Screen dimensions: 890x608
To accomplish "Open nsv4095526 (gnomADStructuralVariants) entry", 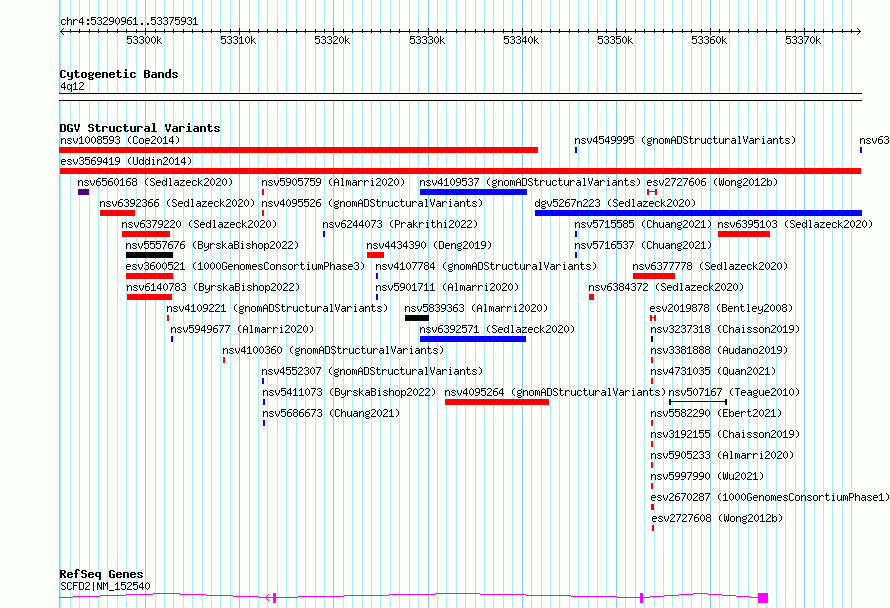I will [x=372, y=203].
